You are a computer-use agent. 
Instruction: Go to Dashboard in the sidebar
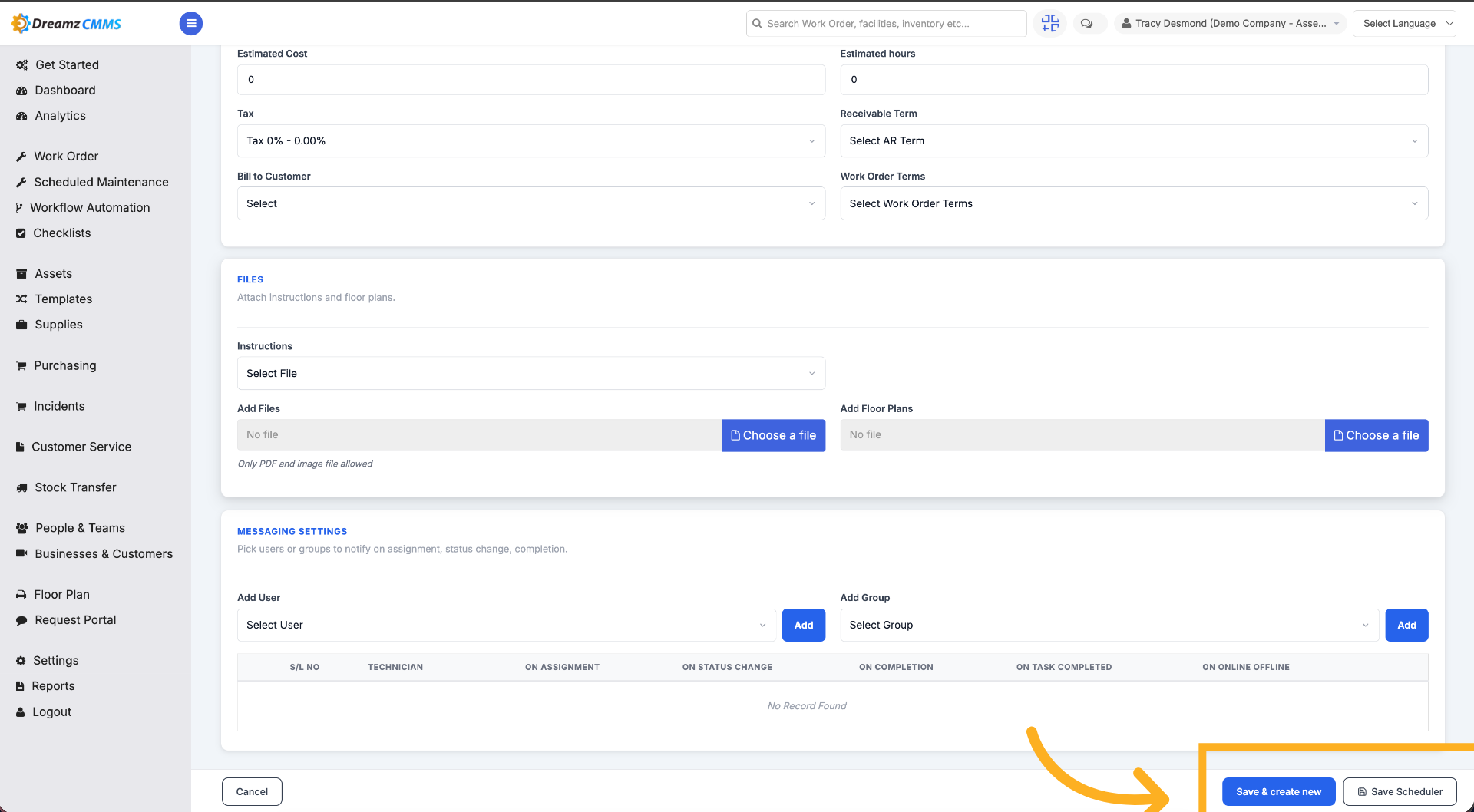65,91
